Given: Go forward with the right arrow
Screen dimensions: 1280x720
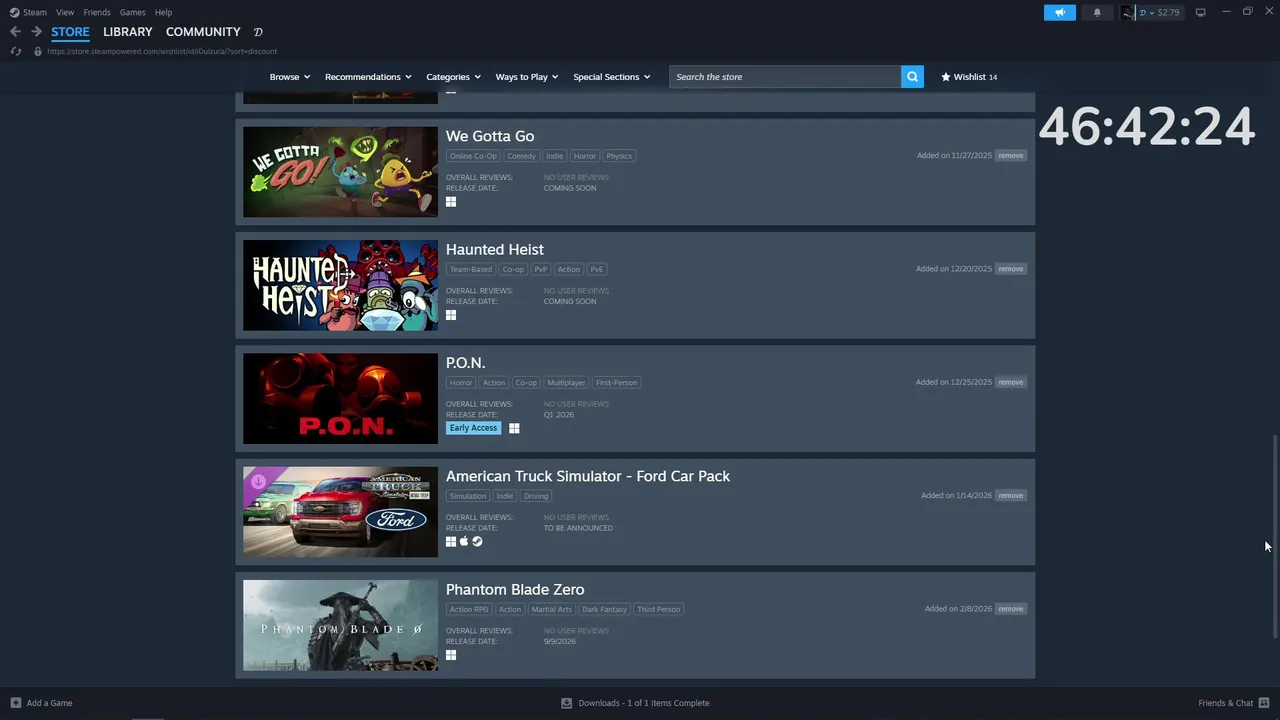Looking at the screenshot, I should (36, 32).
